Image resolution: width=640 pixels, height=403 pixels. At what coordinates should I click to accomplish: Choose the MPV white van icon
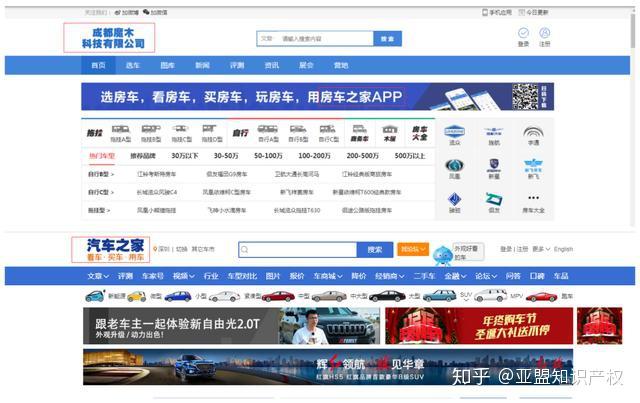point(491,295)
